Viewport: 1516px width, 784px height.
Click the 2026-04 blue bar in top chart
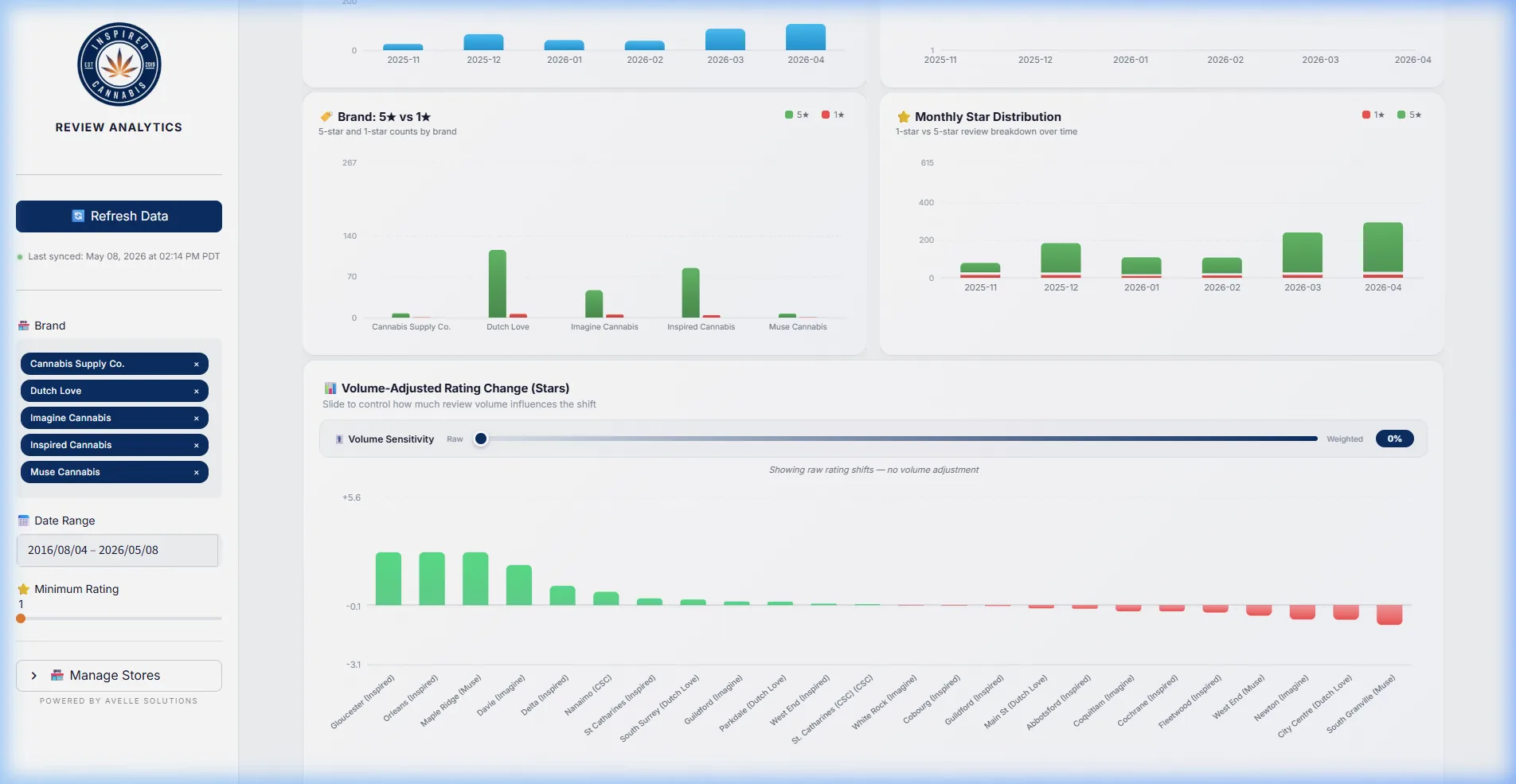(806, 37)
